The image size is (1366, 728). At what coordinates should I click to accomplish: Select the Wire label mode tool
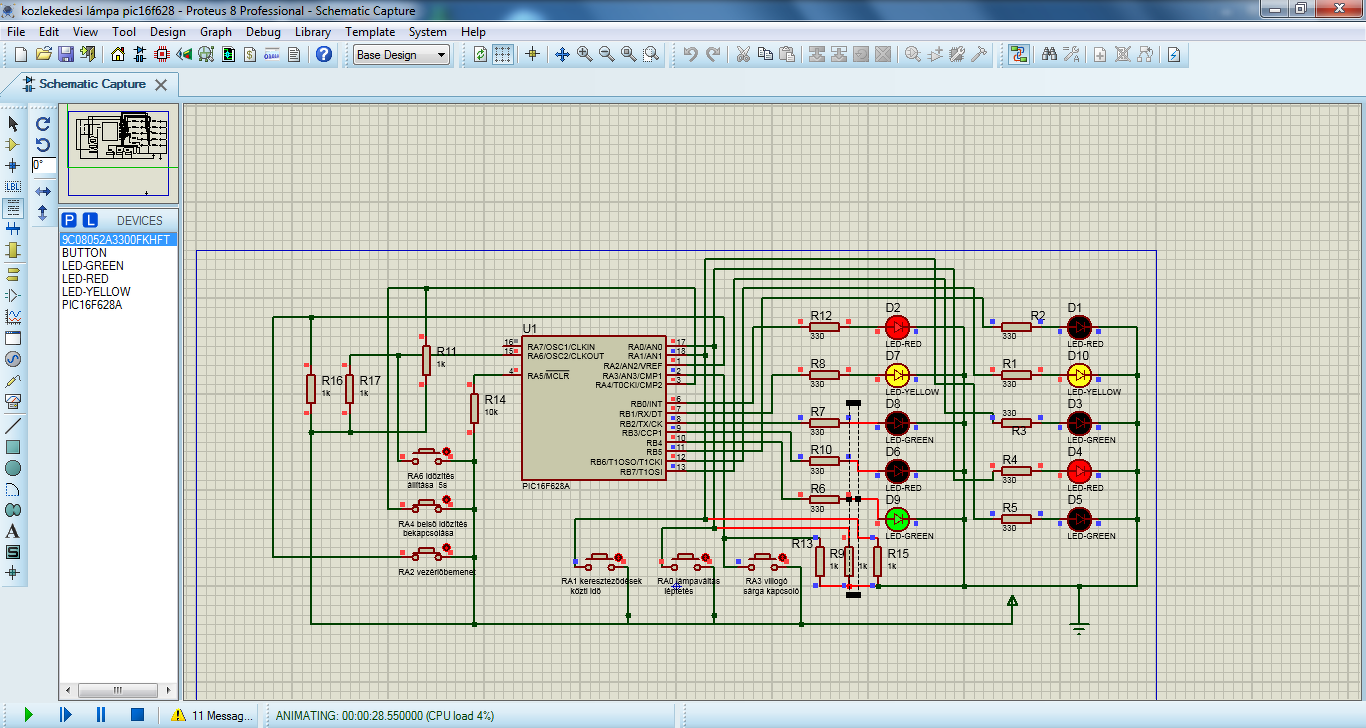click(x=13, y=187)
